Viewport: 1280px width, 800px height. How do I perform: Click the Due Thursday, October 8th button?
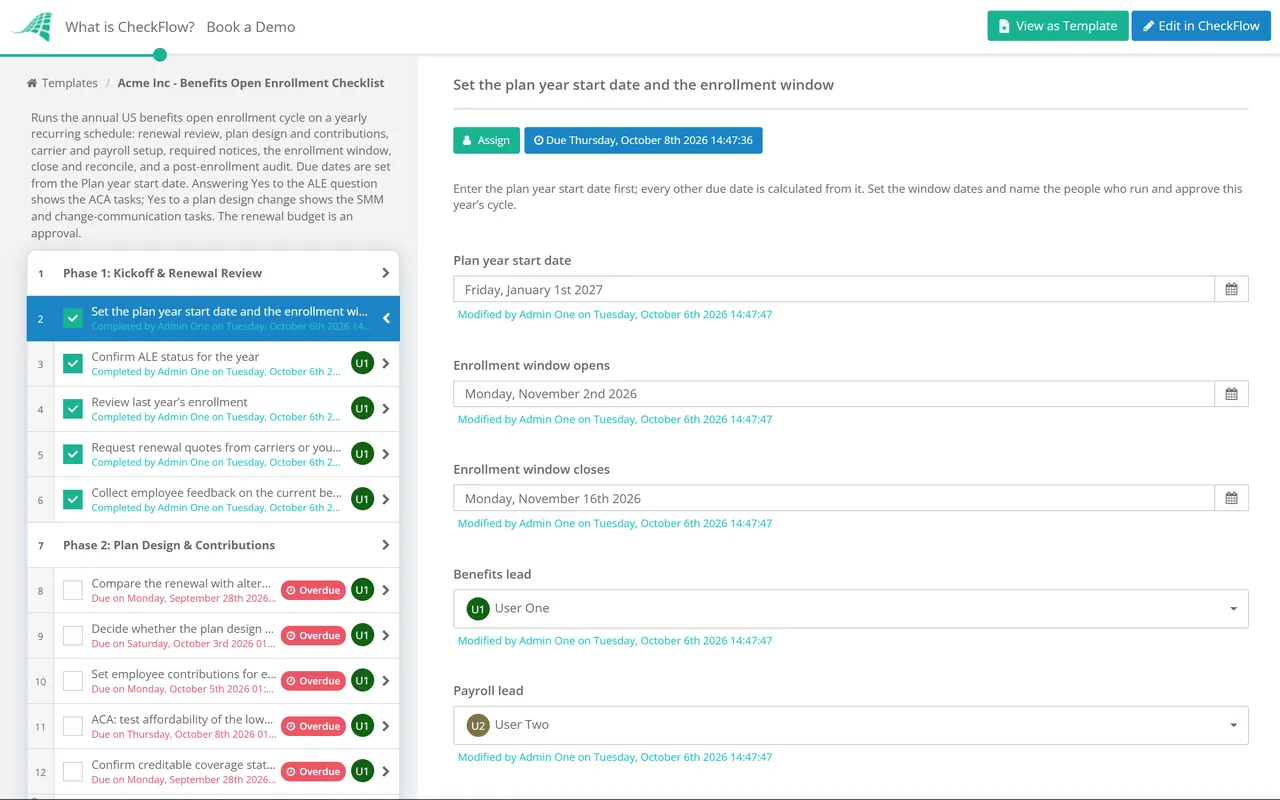click(x=643, y=140)
